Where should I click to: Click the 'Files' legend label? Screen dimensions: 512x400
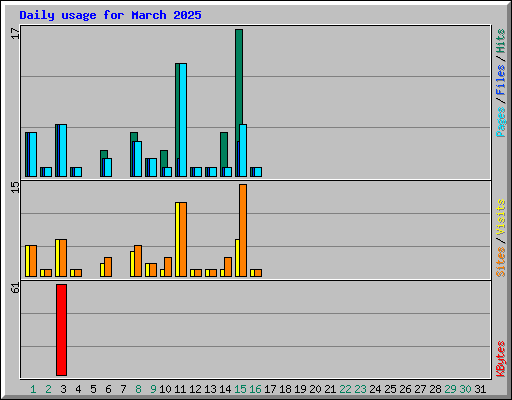[501, 79]
